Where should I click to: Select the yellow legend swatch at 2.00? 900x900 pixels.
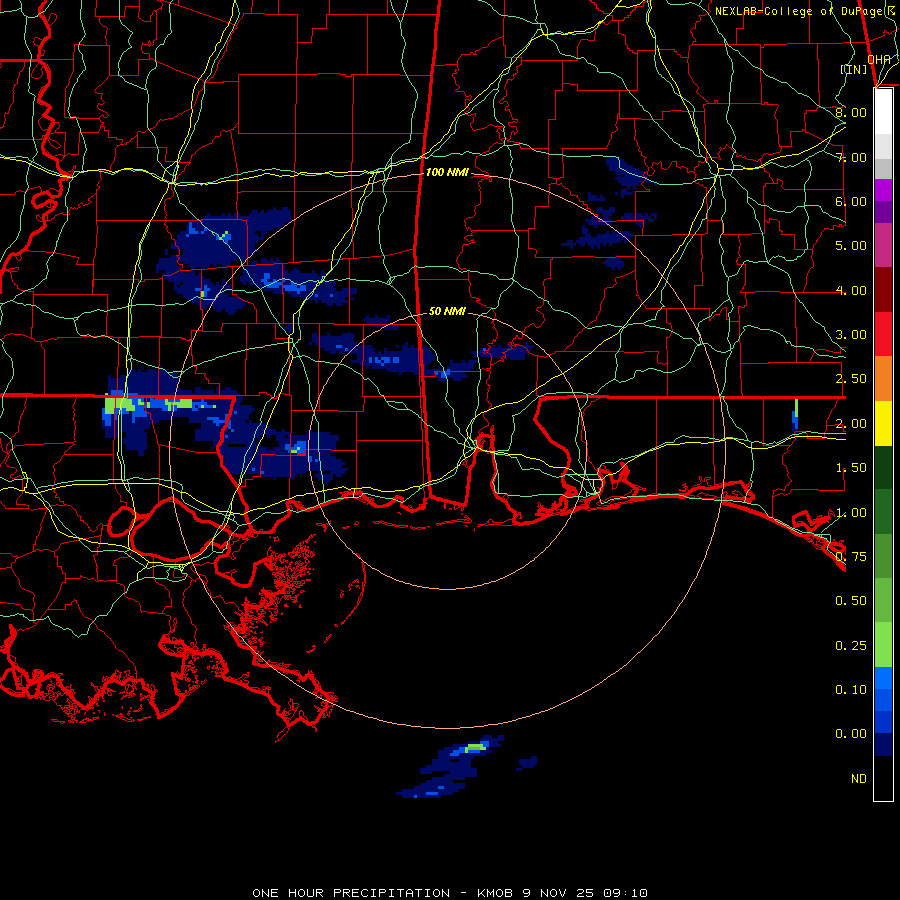(x=883, y=423)
